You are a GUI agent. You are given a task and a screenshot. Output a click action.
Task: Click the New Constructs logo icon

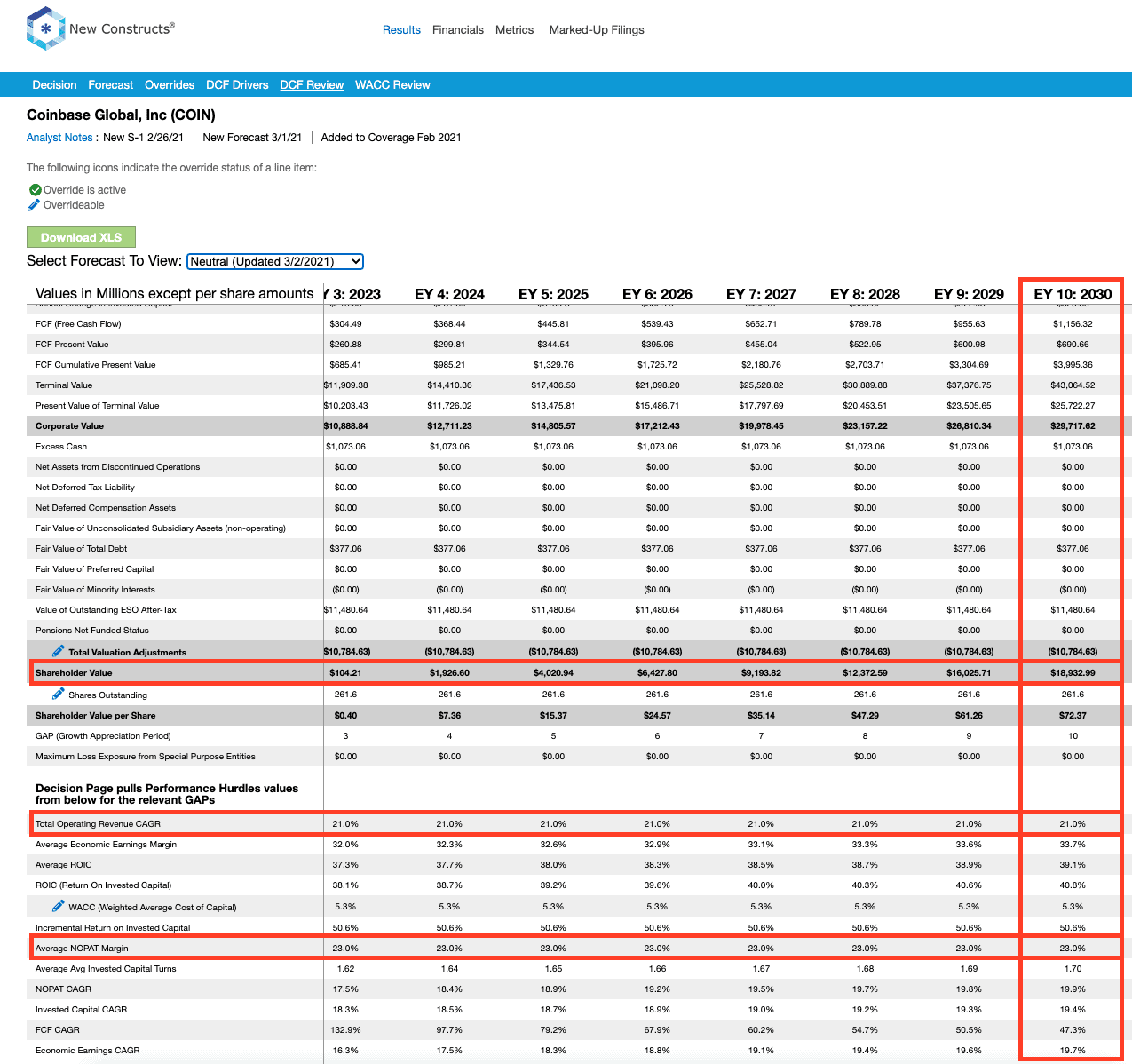click(x=45, y=28)
